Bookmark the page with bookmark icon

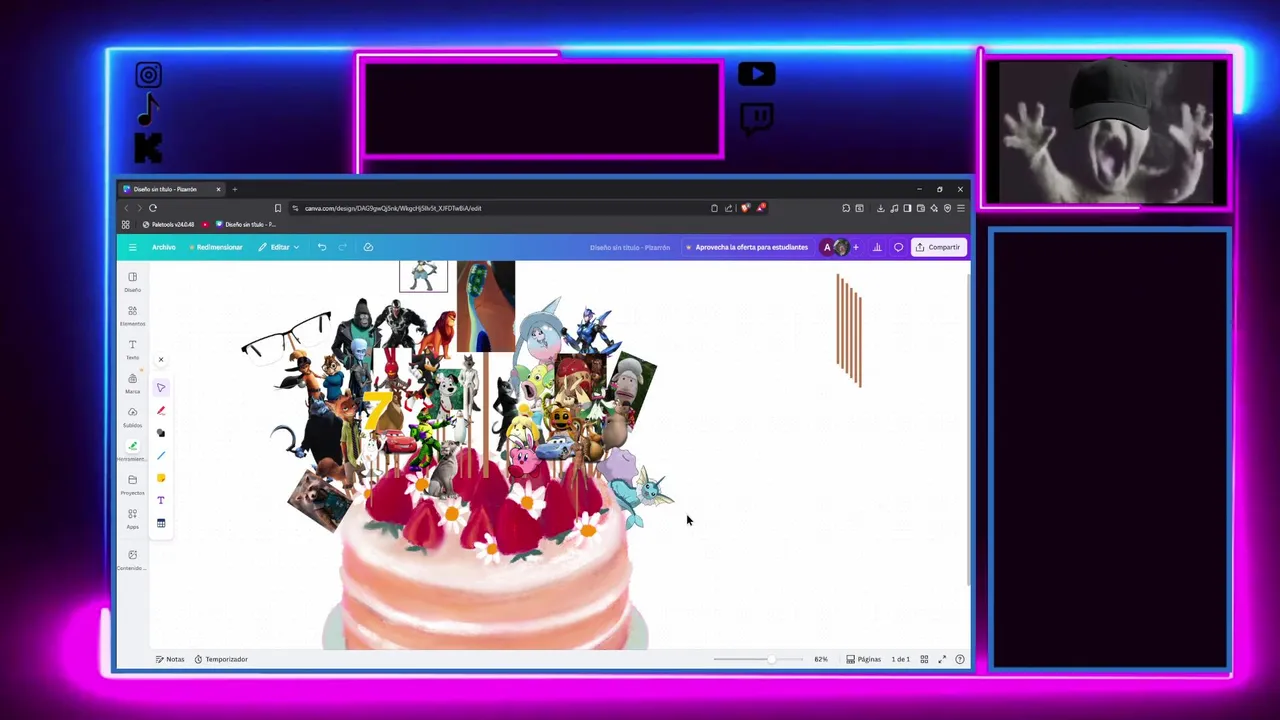[278, 208]
